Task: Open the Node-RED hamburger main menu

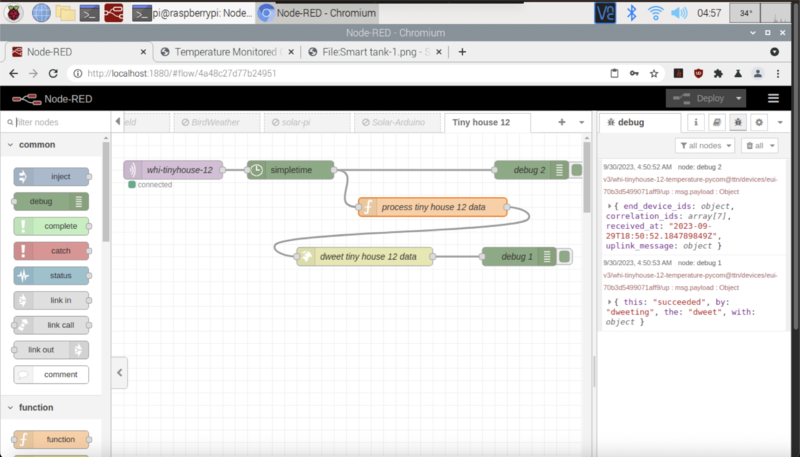Action: pos(773,98)
